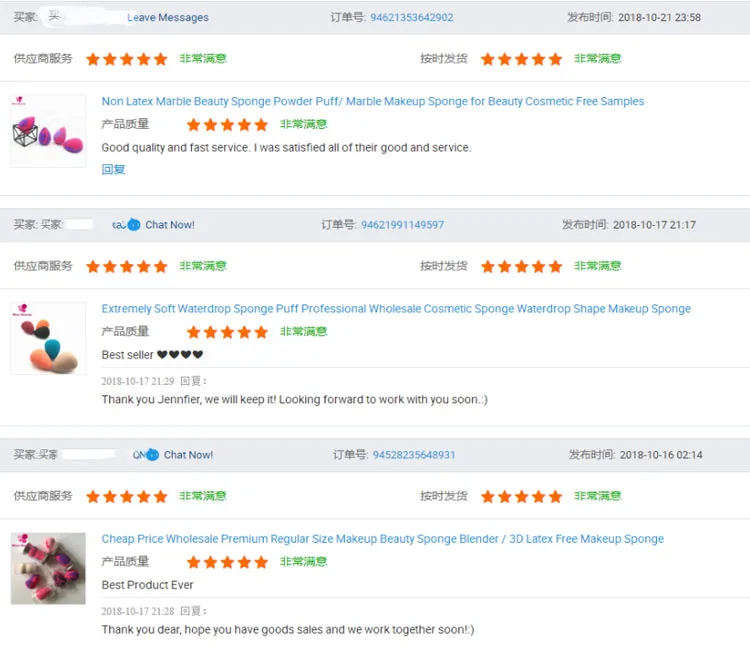View the marble sponge product thumbnail
The width and height of the screenshot is (750, 650).
click(x=48, y=131)
